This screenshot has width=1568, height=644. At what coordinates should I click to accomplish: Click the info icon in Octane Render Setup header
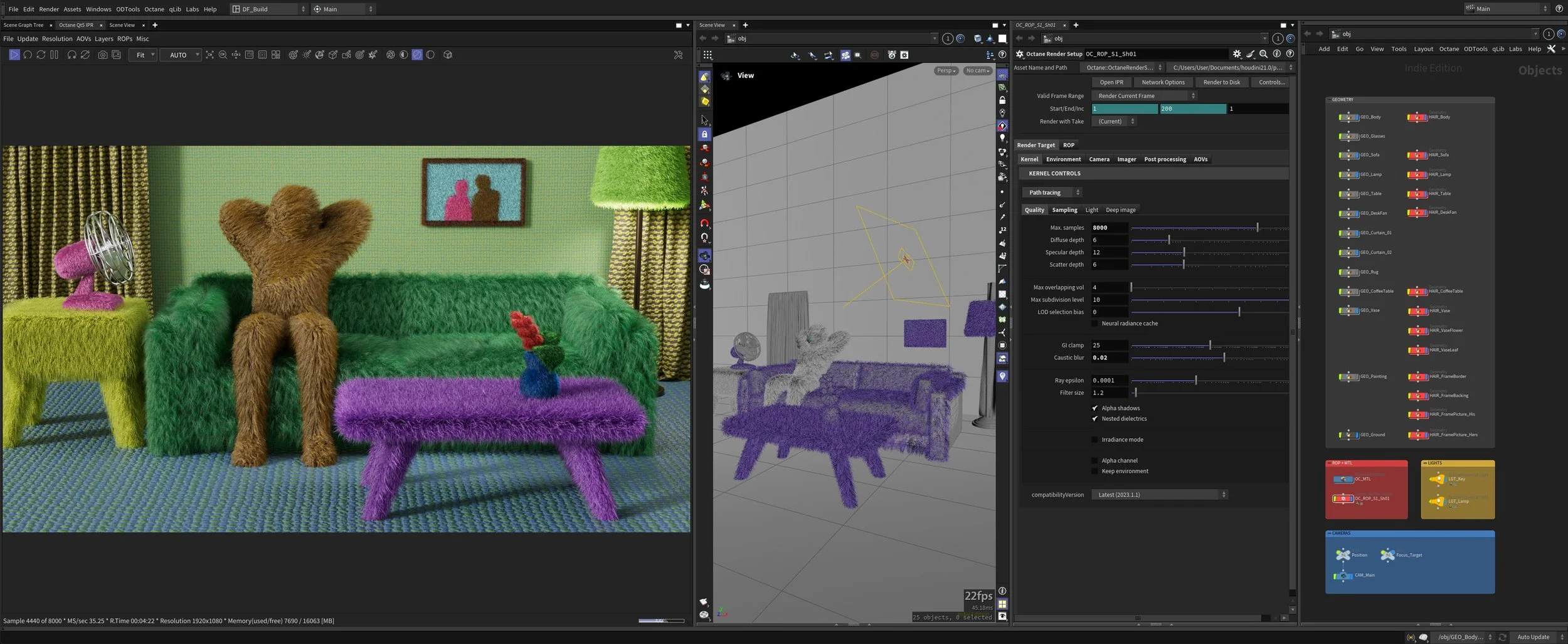pyautogui.click(x=1276, y=54)
